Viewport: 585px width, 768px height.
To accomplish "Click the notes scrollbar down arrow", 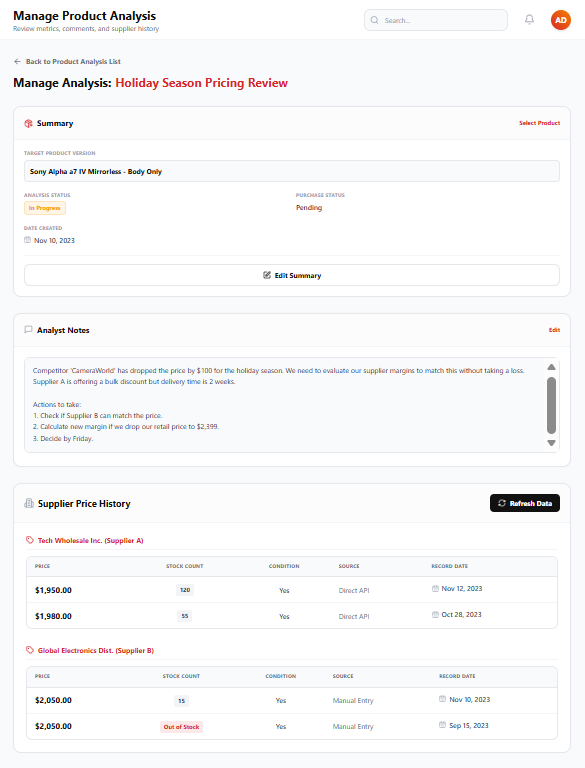I will [551, 443].
